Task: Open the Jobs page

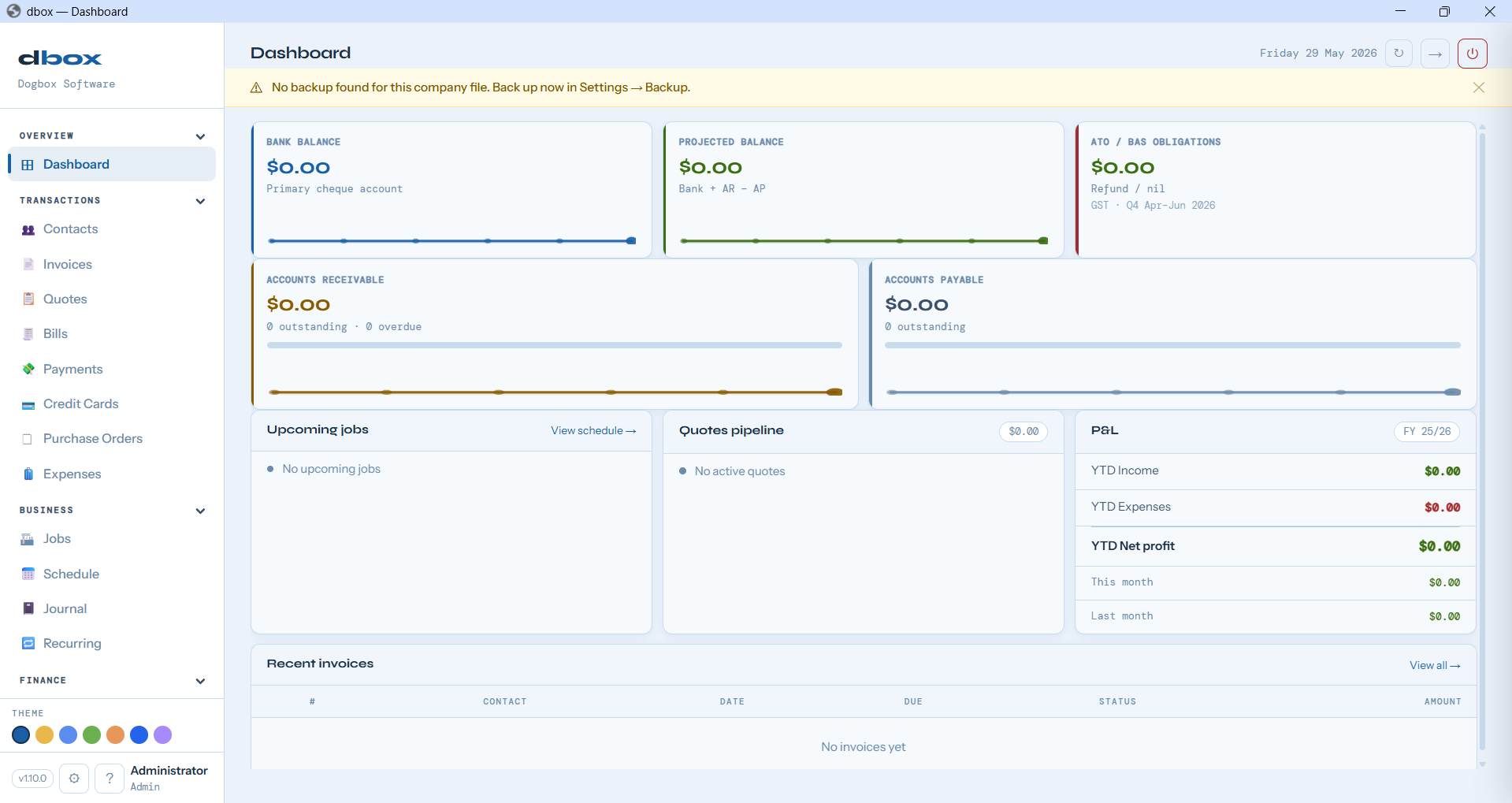Action: 112,539
